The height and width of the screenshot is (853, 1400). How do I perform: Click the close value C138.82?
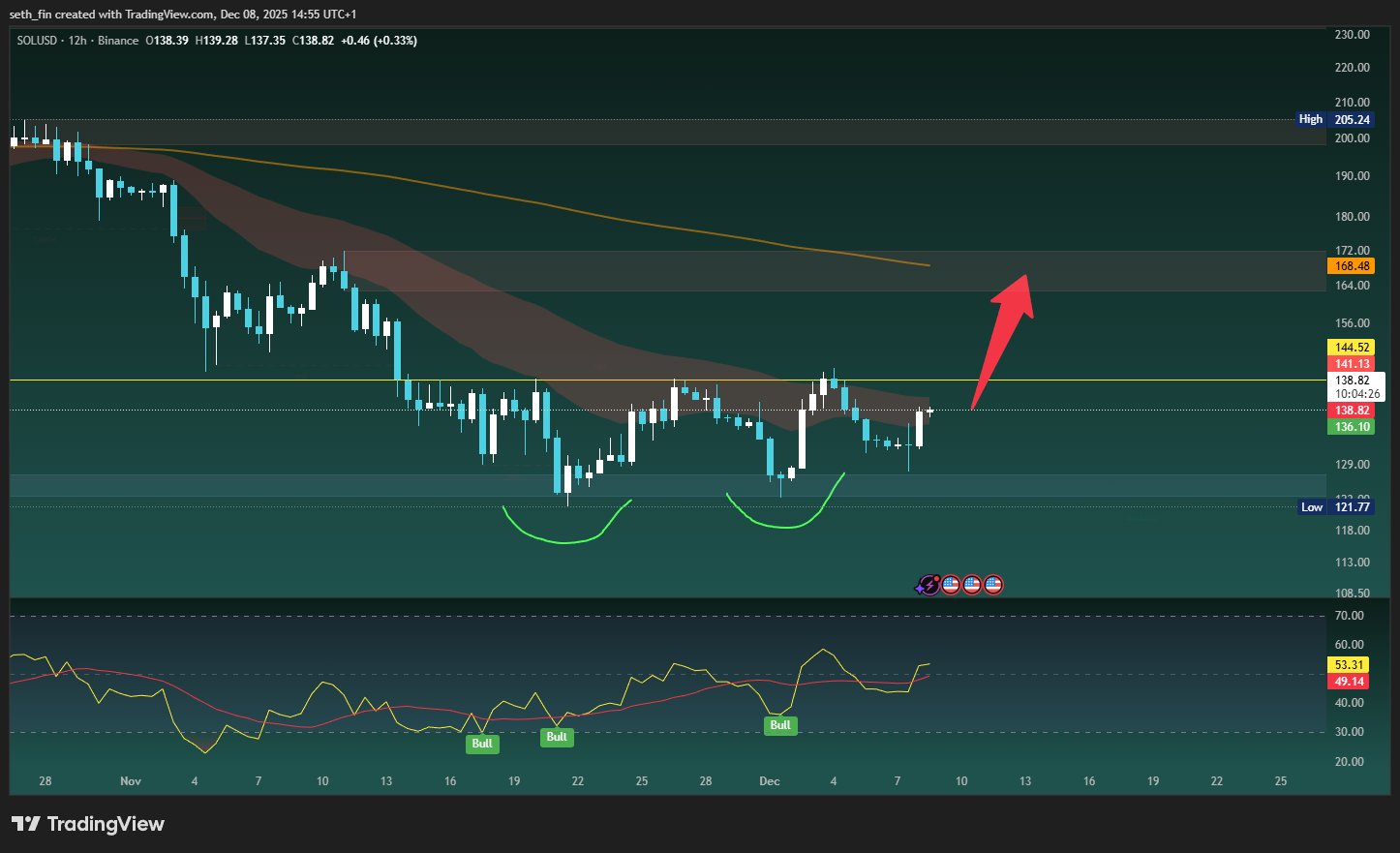click(x=313, y=41)
